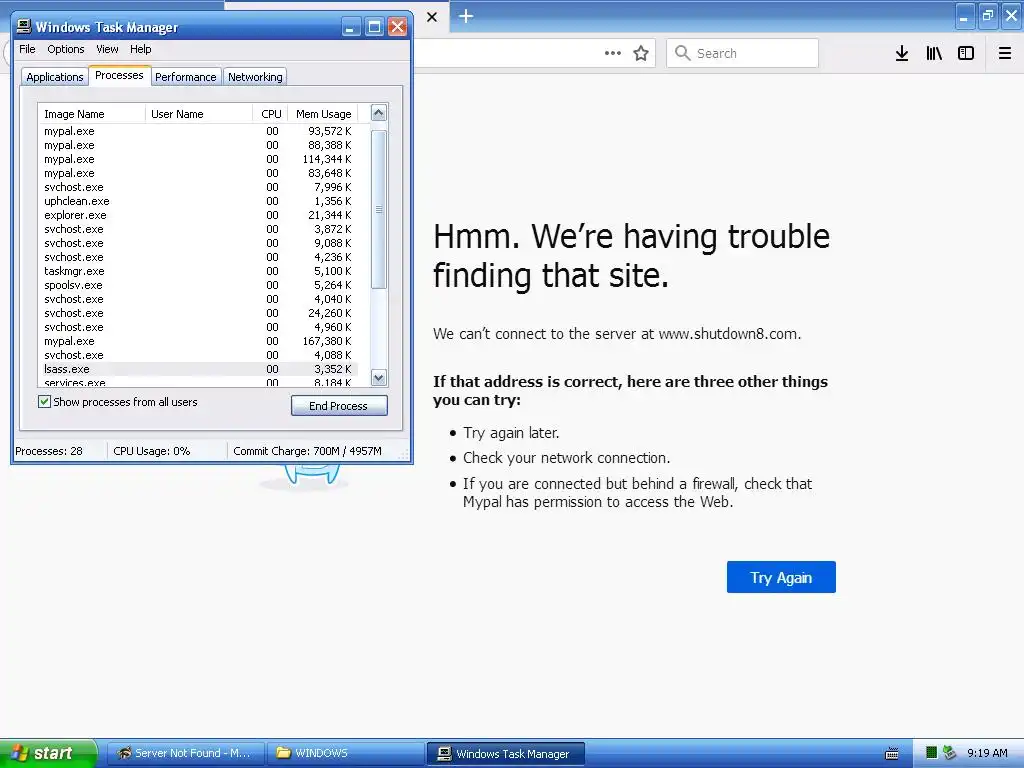1024x768 pixels.
Task: Open the browser library icon
Action: (934, 54)
